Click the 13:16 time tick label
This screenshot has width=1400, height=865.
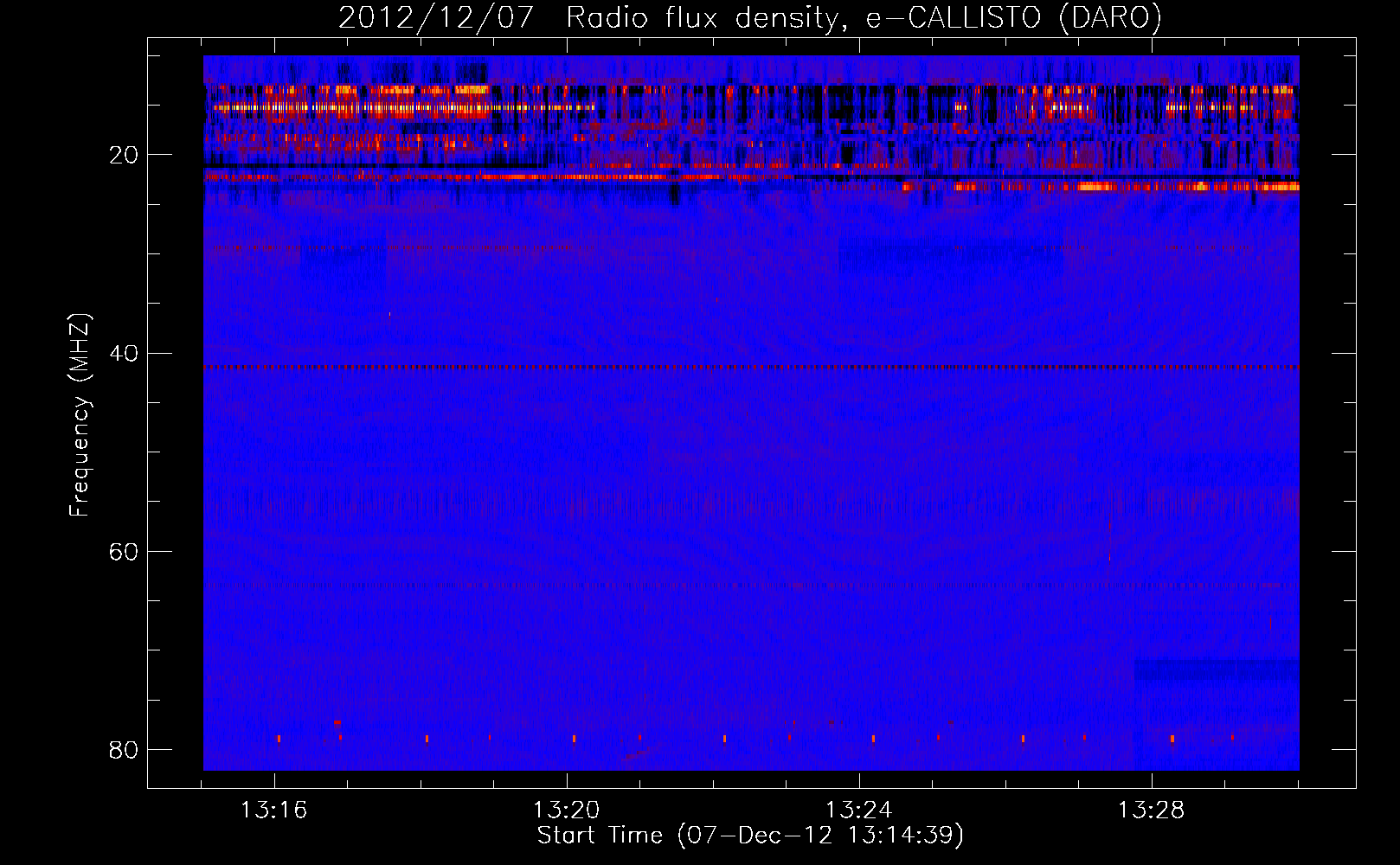tap(273, 811)
